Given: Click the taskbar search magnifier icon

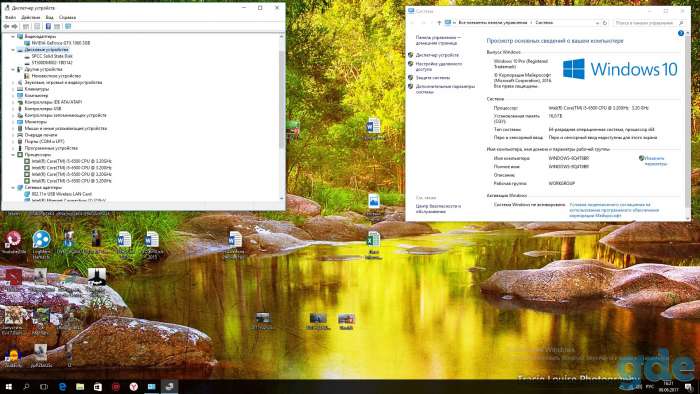Looking at the screenshot, I should (x=26, y=386).
